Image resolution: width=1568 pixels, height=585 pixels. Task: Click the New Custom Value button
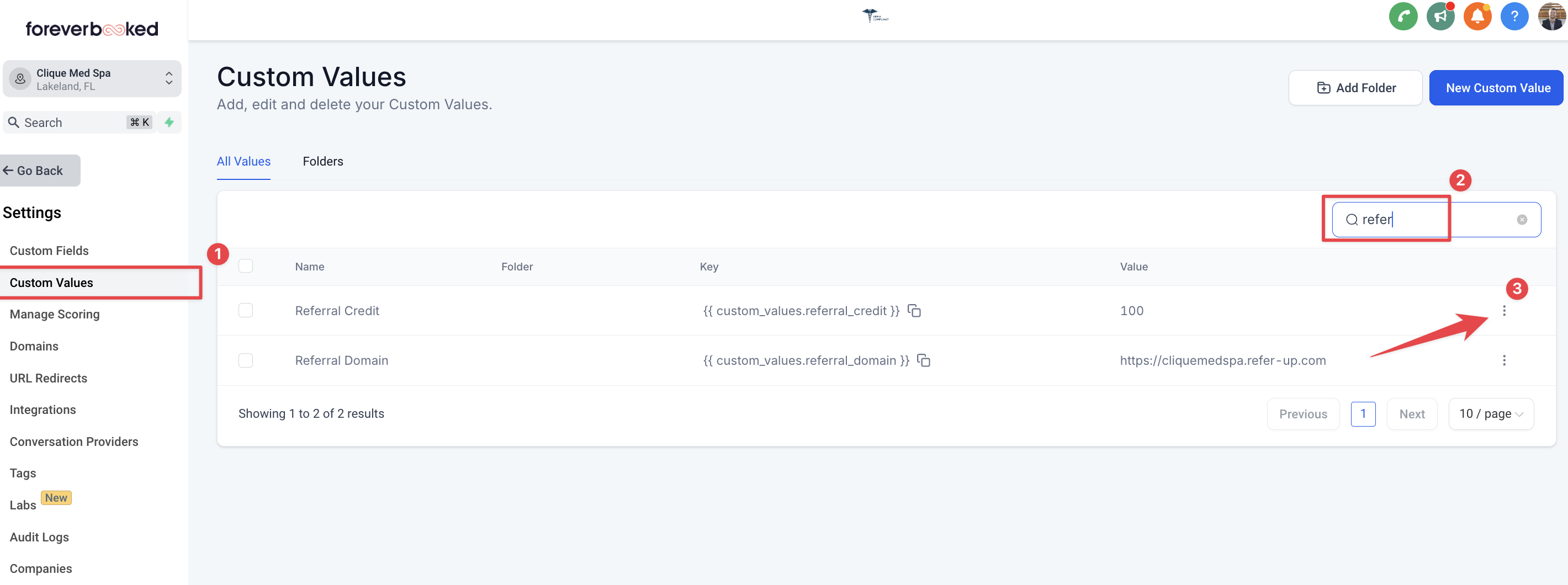click(1497, 88)
